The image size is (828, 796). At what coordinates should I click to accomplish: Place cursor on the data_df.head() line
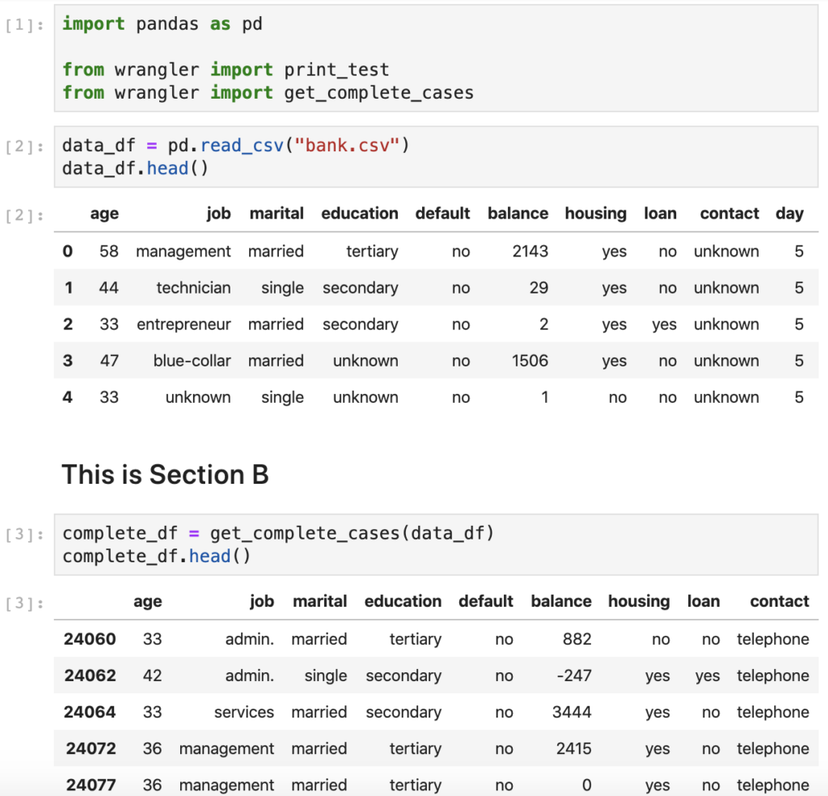click(139, 168)
